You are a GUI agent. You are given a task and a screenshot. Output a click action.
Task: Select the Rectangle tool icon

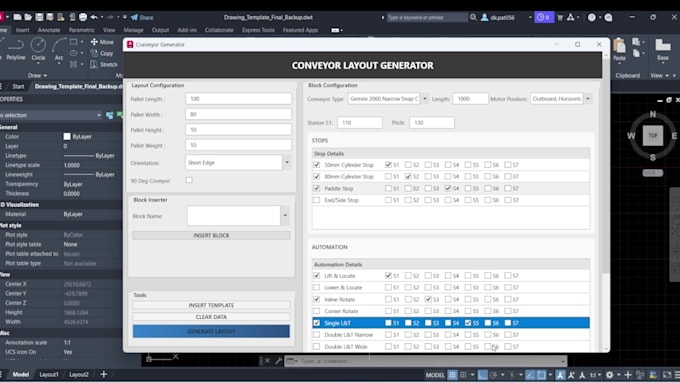click(74, 42)
